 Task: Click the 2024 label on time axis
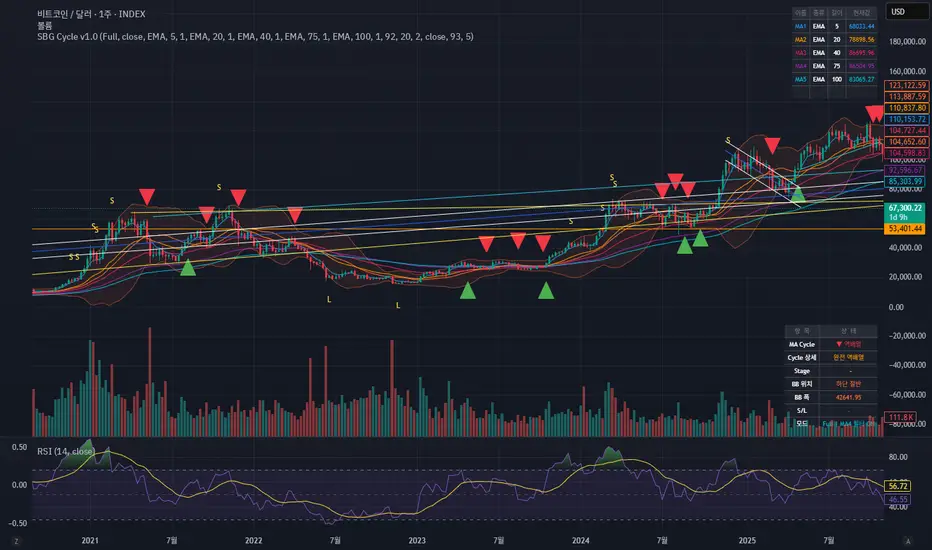(580, 540)
